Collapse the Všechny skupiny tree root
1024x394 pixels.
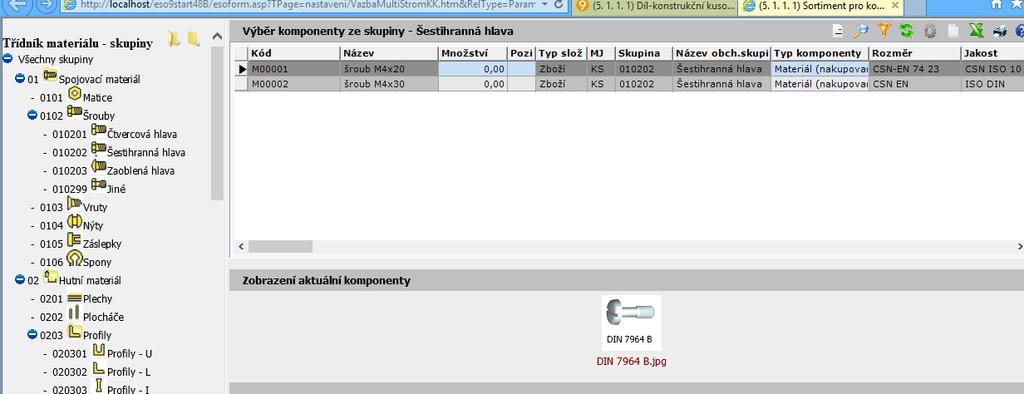coord(8,59)
